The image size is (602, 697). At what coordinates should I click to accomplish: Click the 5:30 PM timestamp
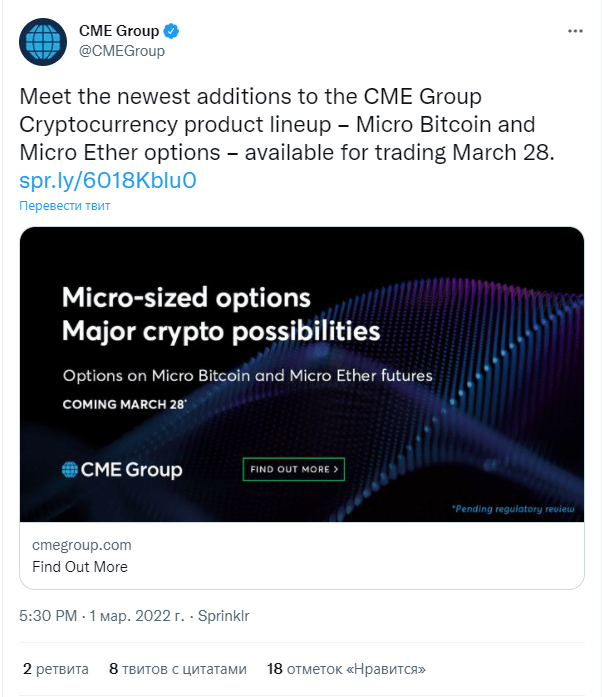48,616
